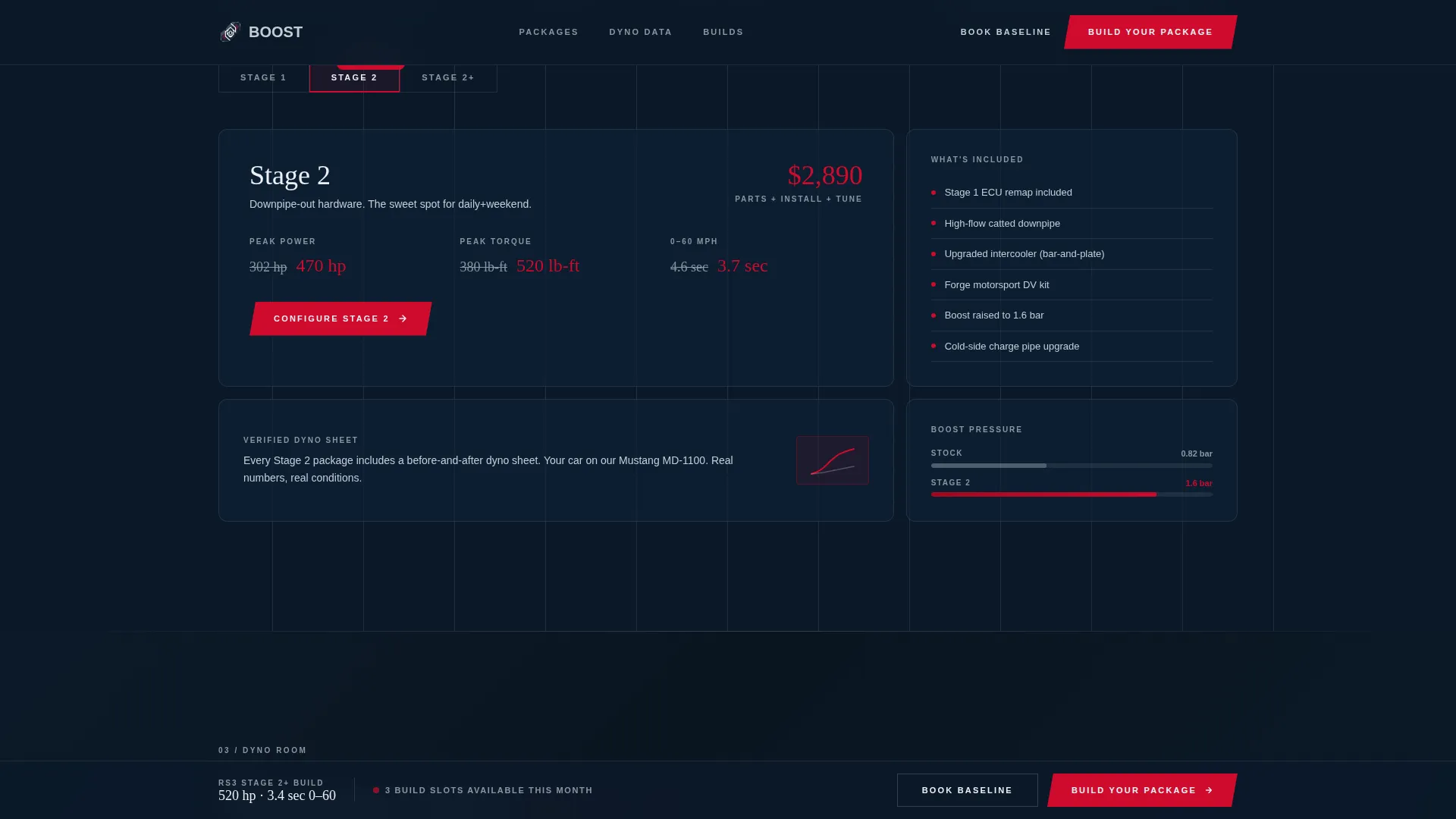Image resolution: width=1456 pixels, height=819 pixels.
Task: Click the $2,890 price
Action: click(x=825, y=175)
